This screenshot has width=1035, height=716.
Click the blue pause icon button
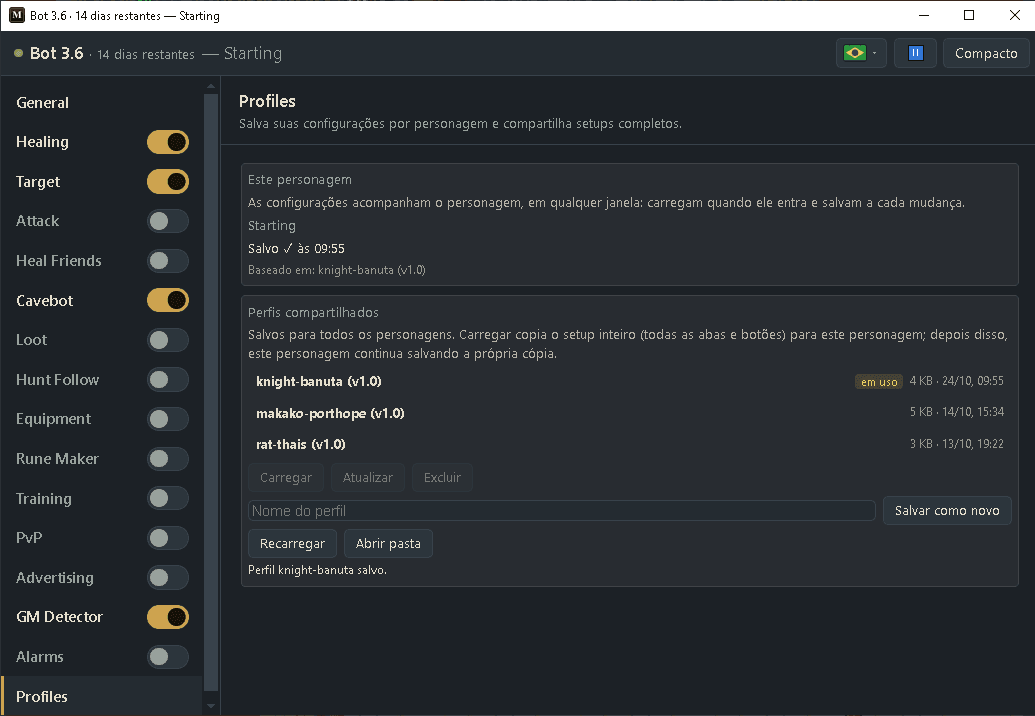915,53
